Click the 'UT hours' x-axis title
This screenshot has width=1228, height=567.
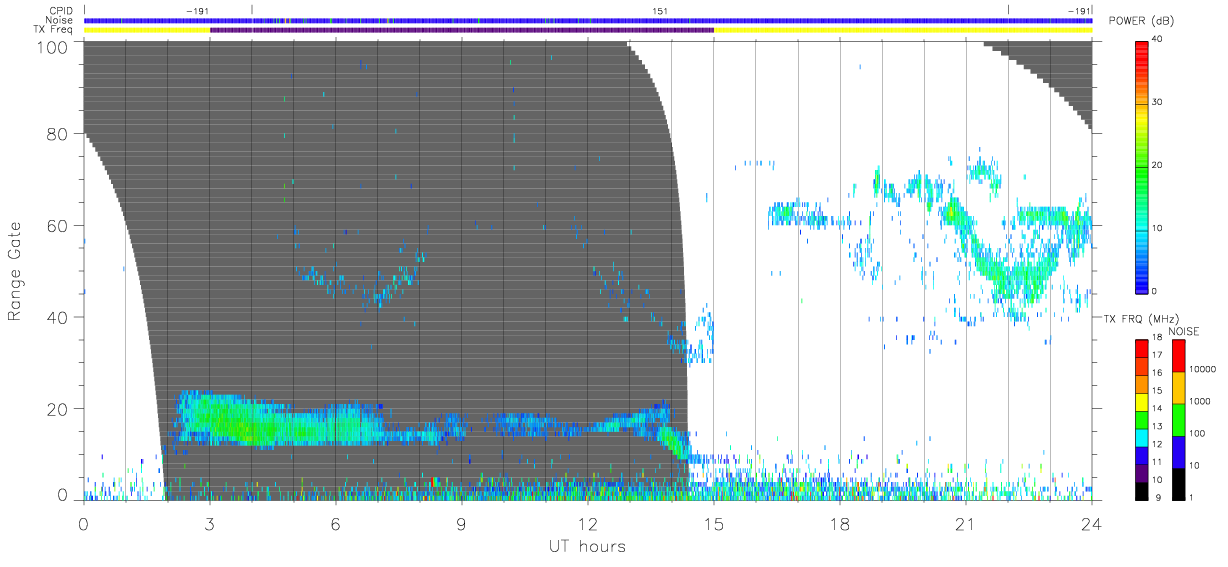(x=586, y=546)
